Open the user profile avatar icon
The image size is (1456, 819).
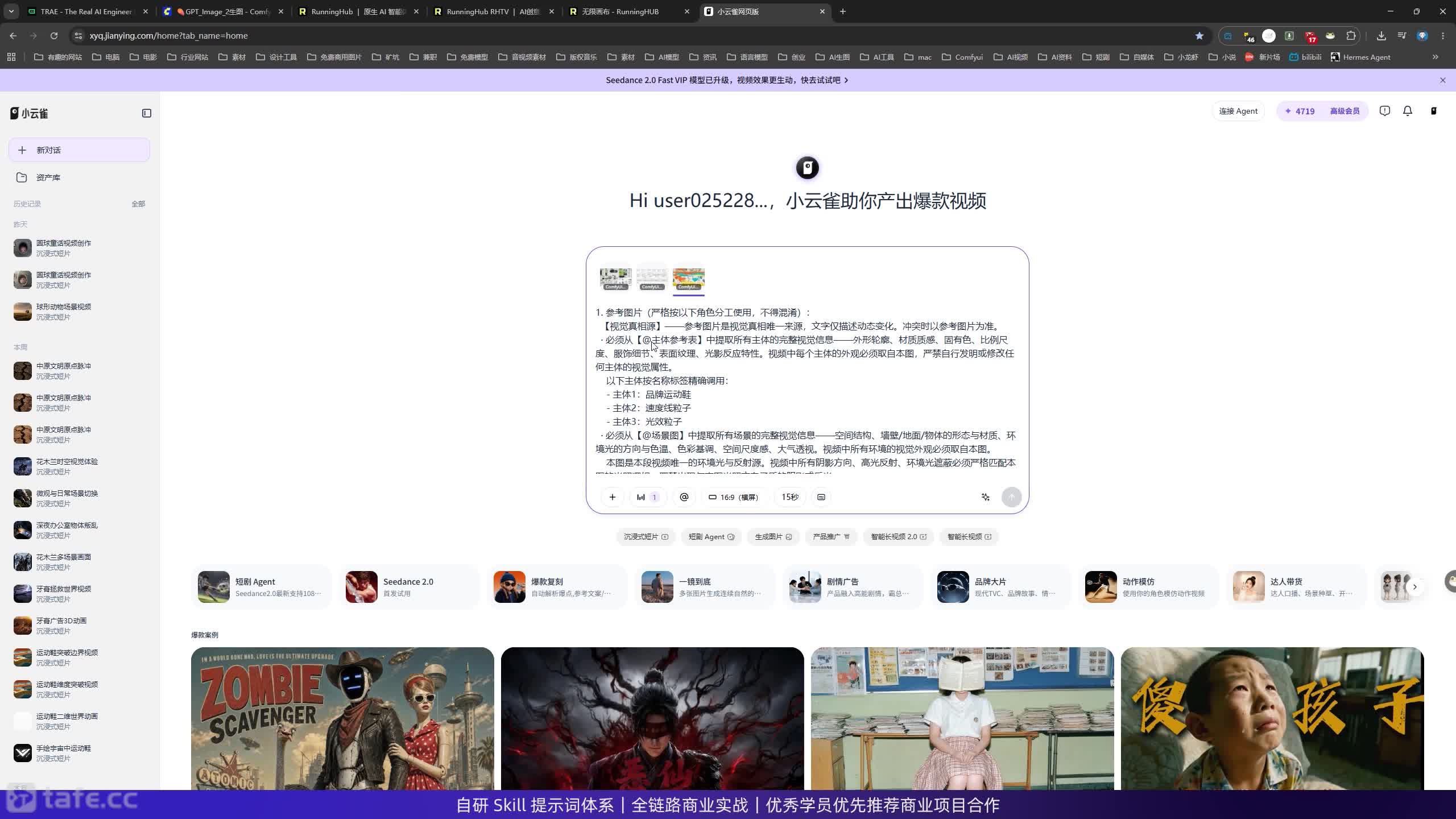pos(1434,111)
